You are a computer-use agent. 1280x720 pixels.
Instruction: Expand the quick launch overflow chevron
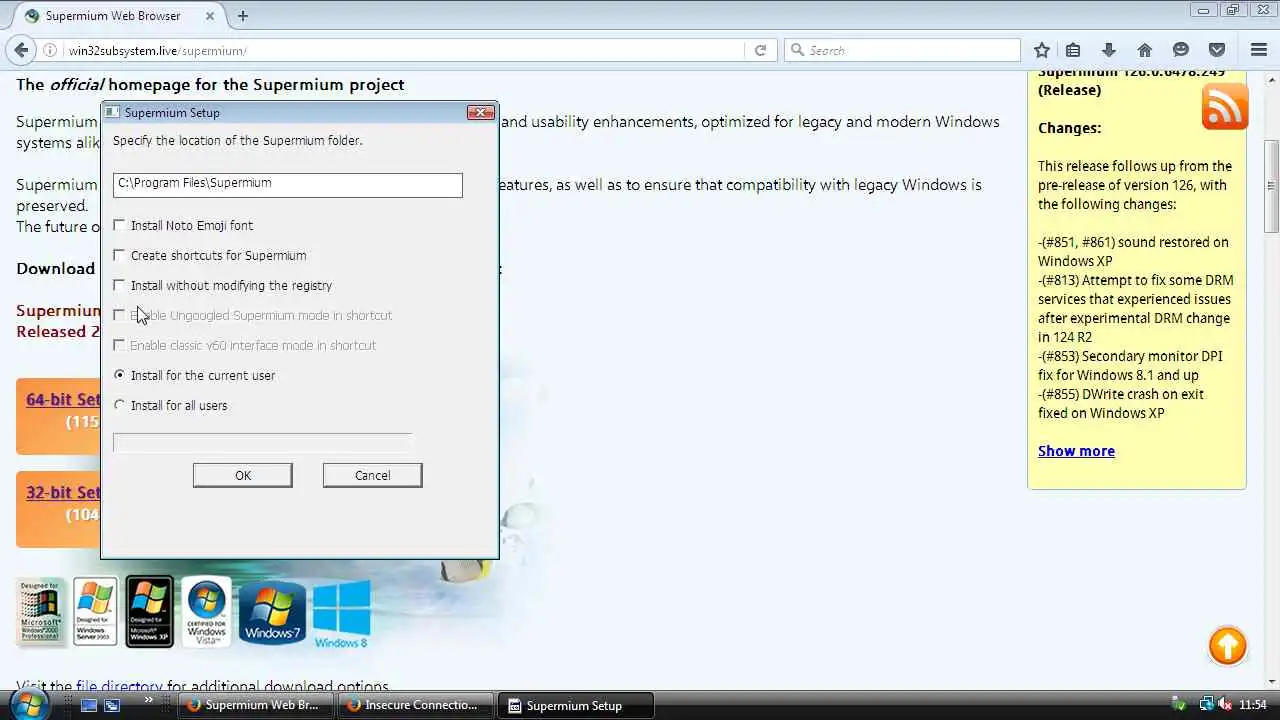pyautogui.click(x=149, y=700)
